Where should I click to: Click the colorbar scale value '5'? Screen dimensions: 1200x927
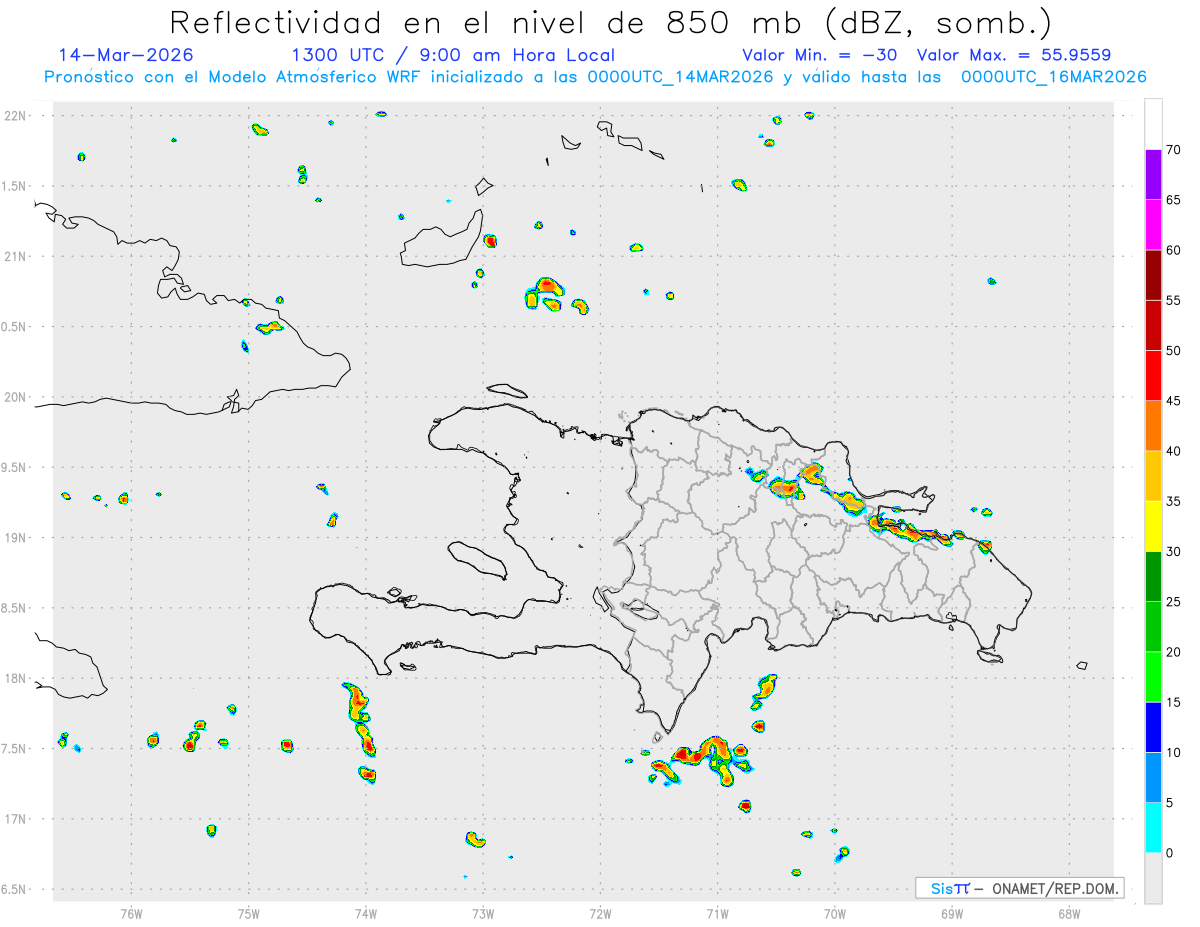pyautogui.click(x=1170, y=803)
